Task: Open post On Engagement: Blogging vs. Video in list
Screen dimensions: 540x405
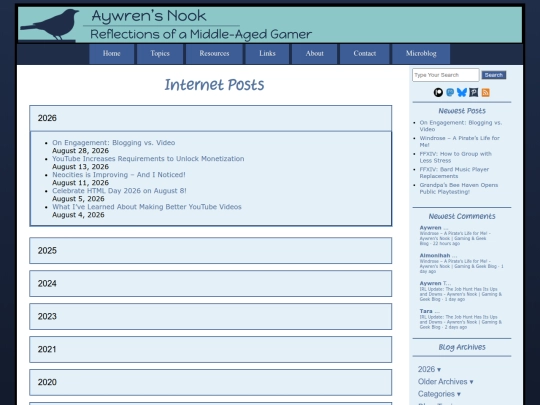Action: coord(114,143)
